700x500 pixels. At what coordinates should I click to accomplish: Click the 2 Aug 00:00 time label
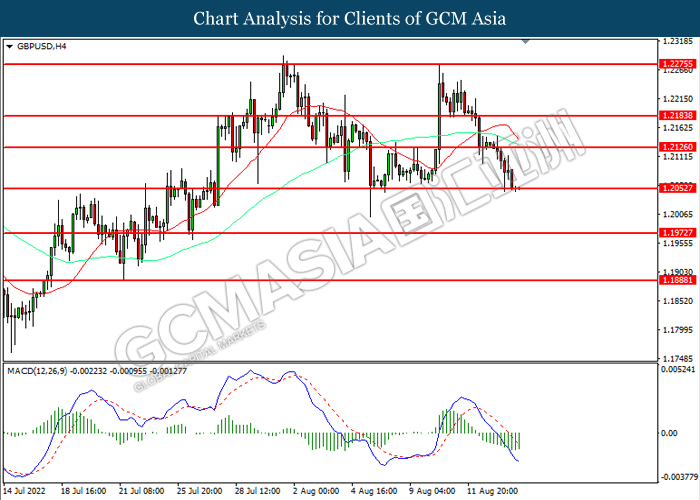316,491
